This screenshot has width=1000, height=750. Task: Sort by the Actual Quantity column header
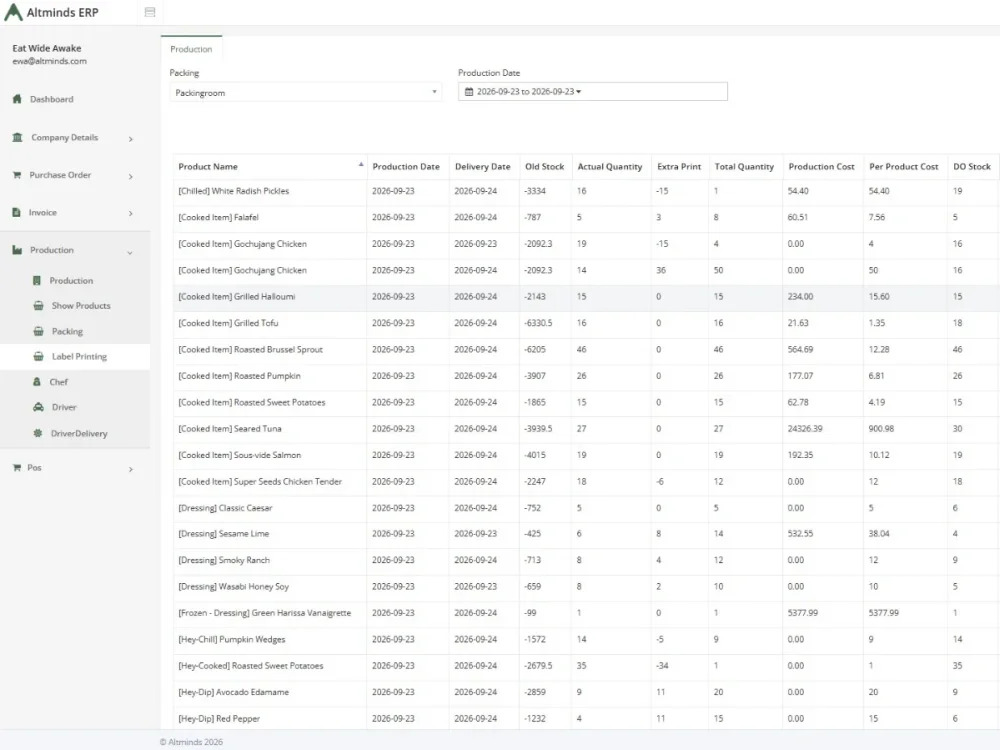click(x=610, y=166)
